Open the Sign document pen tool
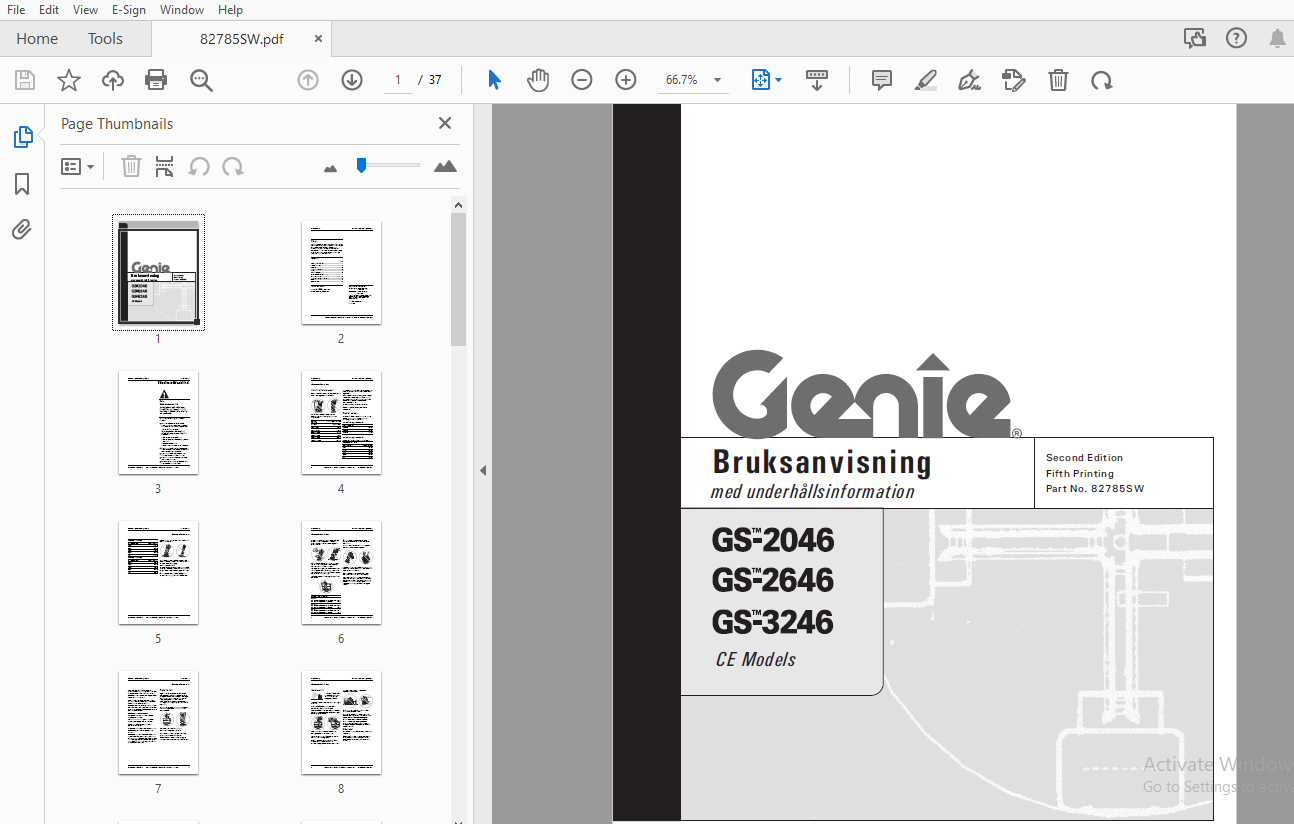The height and width of the screenshot is (824, 1294). [969, 80]
